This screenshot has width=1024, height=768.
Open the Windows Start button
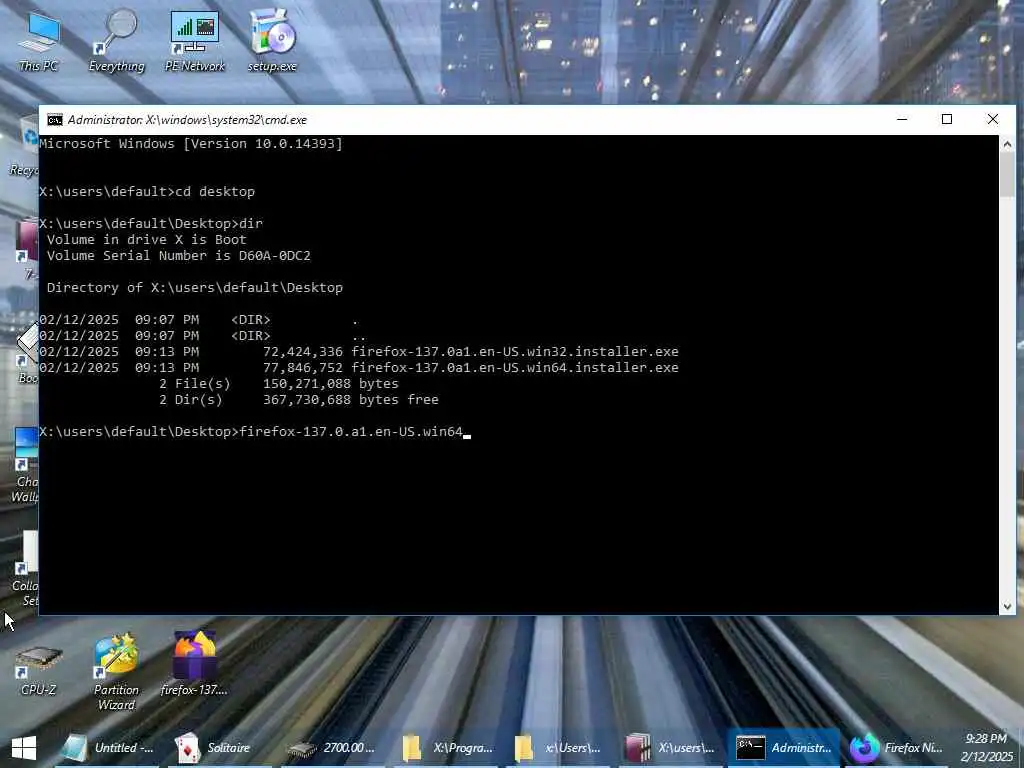[24, 748]
